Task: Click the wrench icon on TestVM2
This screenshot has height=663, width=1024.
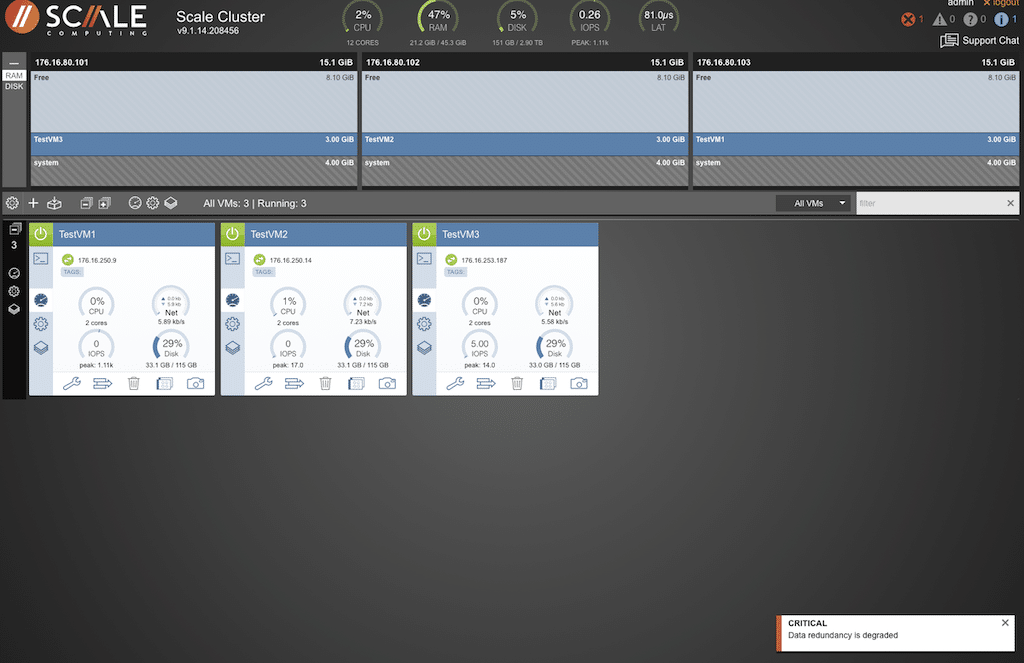Action: click(264, 383)
